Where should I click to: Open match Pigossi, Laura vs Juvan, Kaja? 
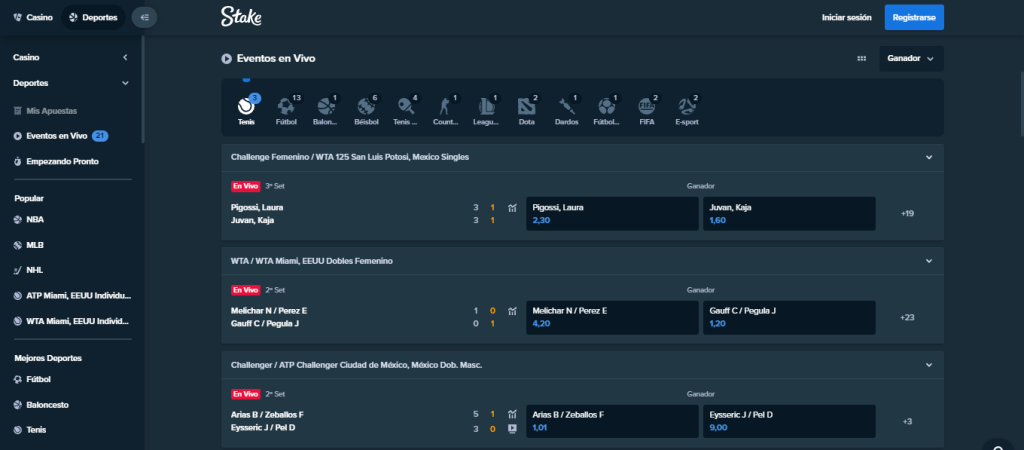point(257,214)
